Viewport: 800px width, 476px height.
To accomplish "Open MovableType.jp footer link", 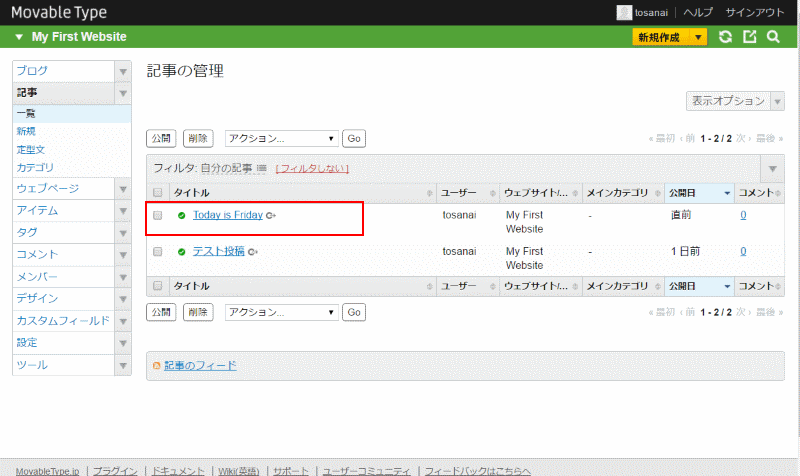I will click(x=47, y=471).
